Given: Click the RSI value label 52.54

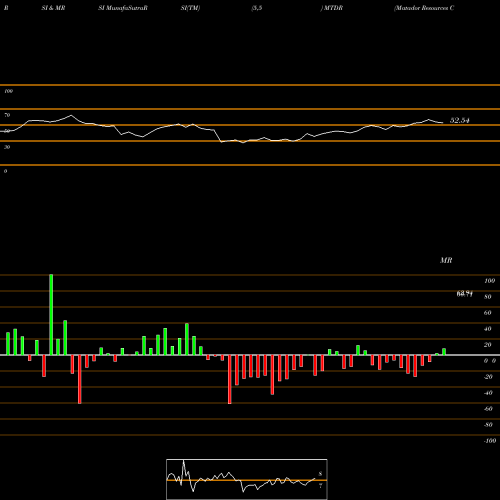Looking at the screenshot, I should pyautogui.click(x=460, y=120).
